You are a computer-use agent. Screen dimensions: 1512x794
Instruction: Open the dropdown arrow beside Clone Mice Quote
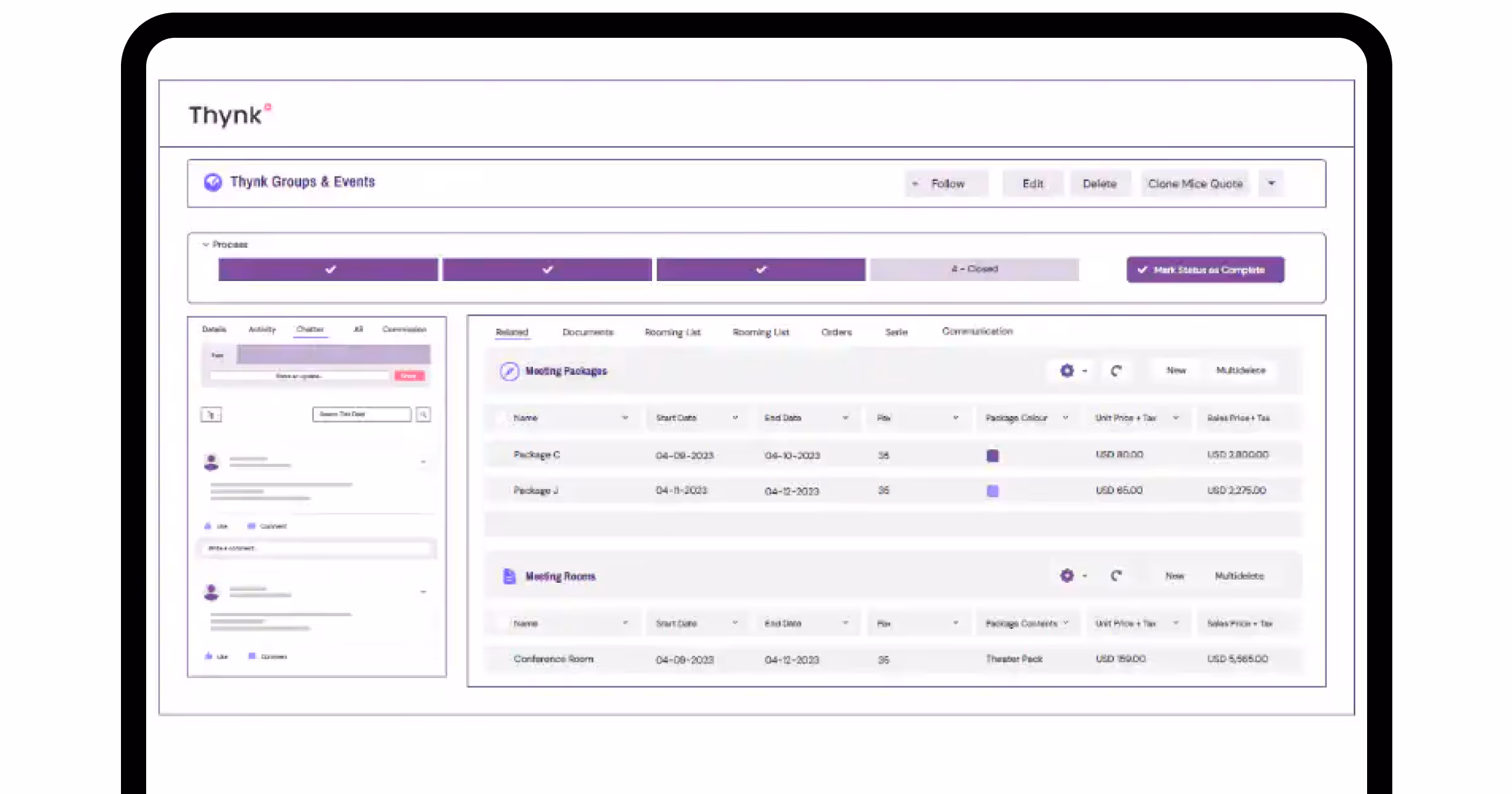(1271, 183)
